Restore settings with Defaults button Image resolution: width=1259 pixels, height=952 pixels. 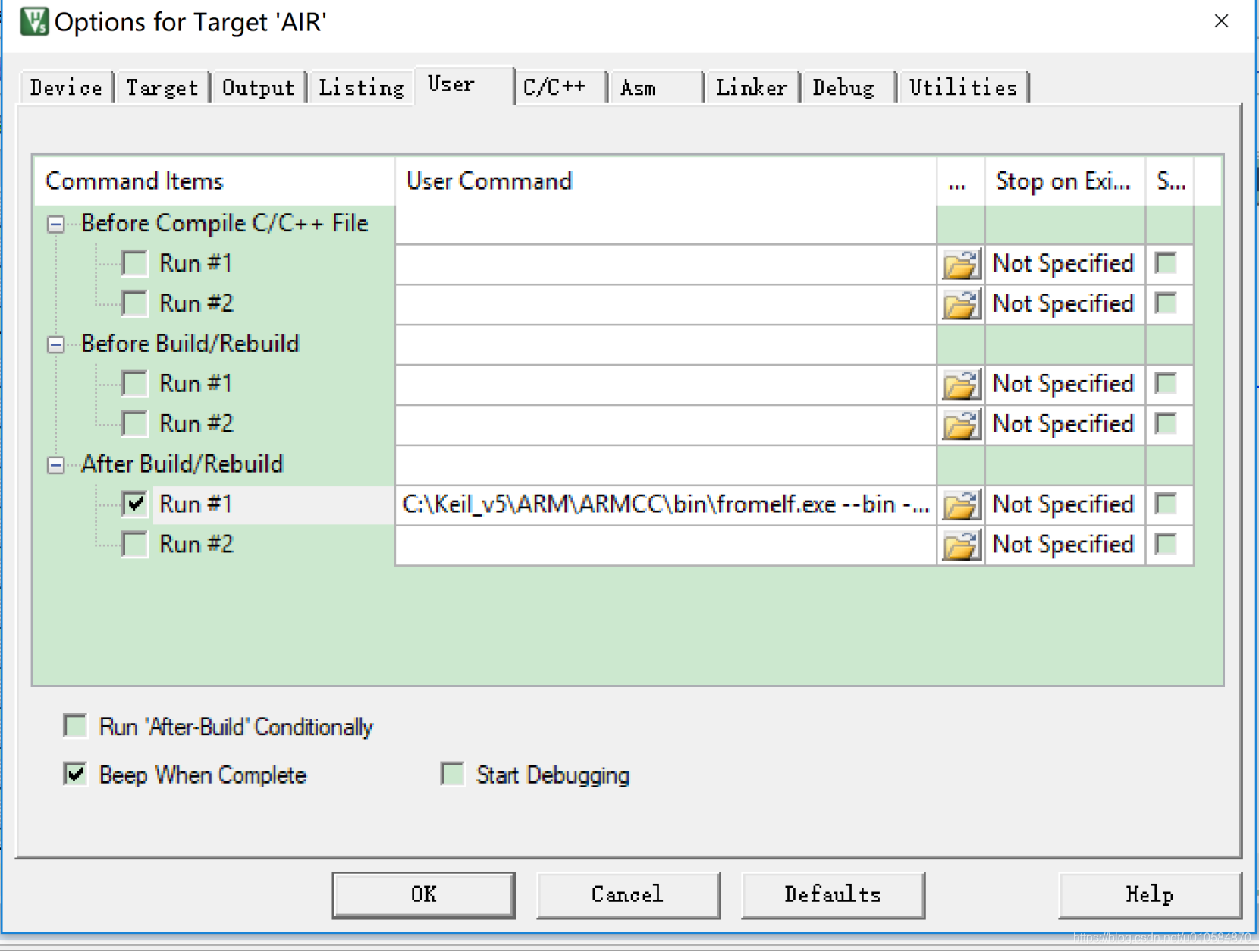833,895
